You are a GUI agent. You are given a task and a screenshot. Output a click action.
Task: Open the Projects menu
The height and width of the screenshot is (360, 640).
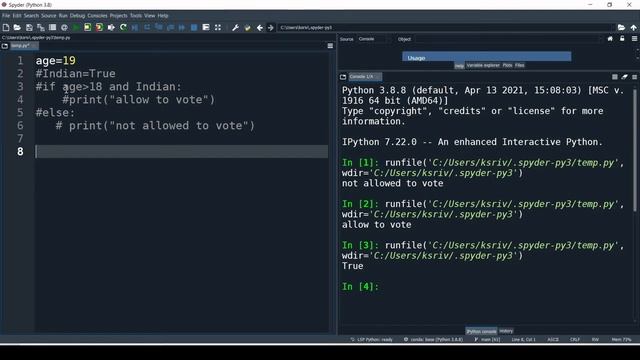(118, 16)
